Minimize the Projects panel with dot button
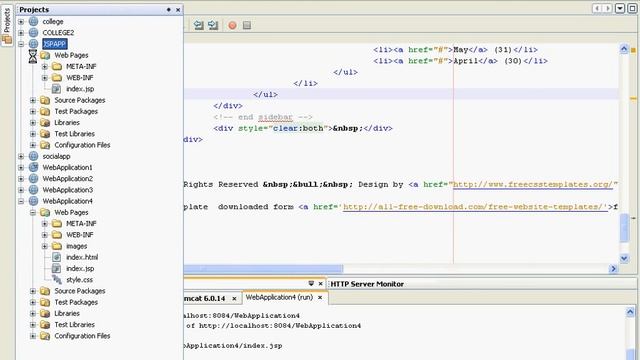 click(x=169, y=9)
